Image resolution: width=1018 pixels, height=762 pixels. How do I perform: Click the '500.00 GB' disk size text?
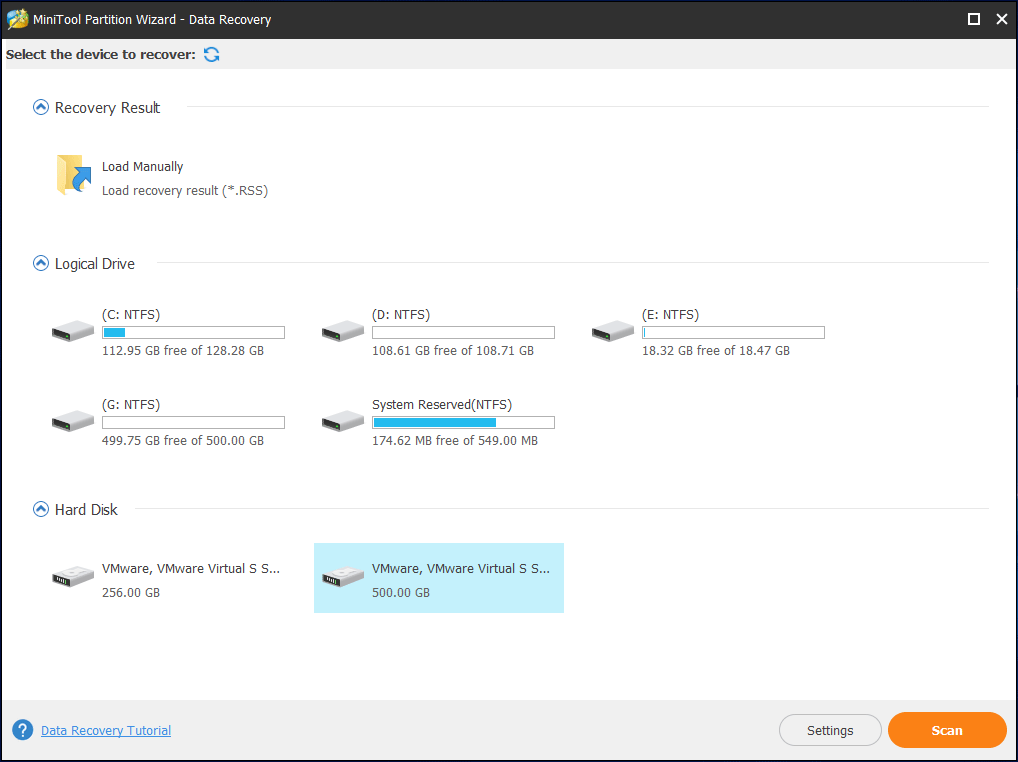pyautogui.click(x=401, y=593)
